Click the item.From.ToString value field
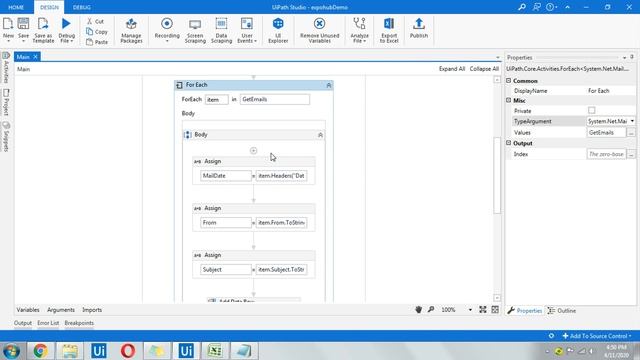The image size is (640, 360). (x=282, y=222)
